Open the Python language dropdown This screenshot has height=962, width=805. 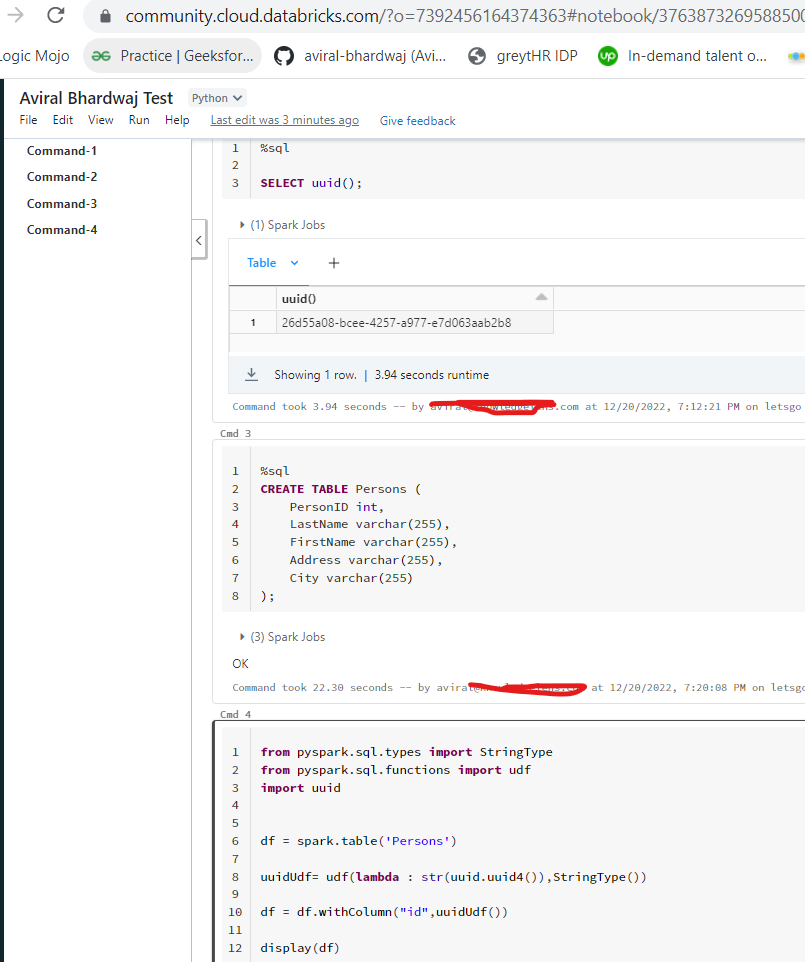(x=216, y=97)
